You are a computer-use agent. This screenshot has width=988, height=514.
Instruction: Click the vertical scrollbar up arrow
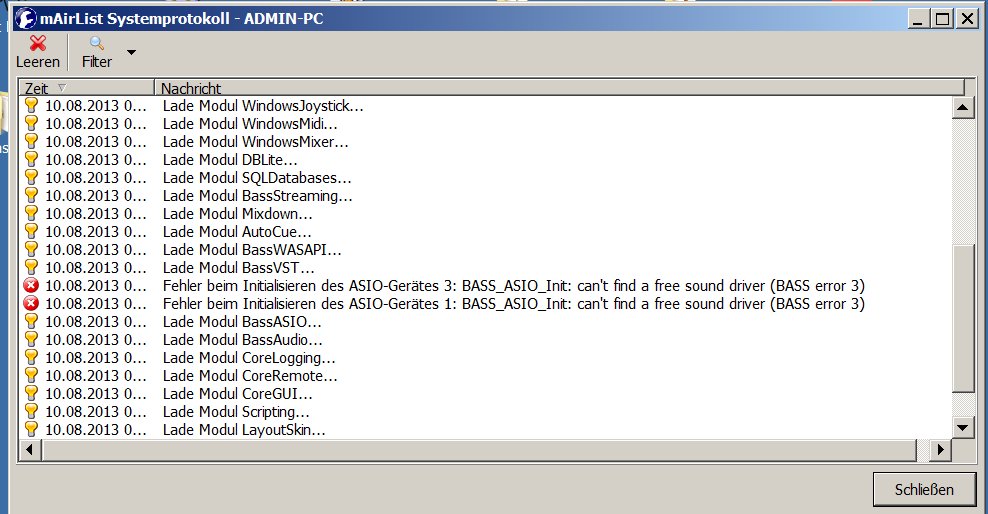pyautogui.click(x=962, y=108)
